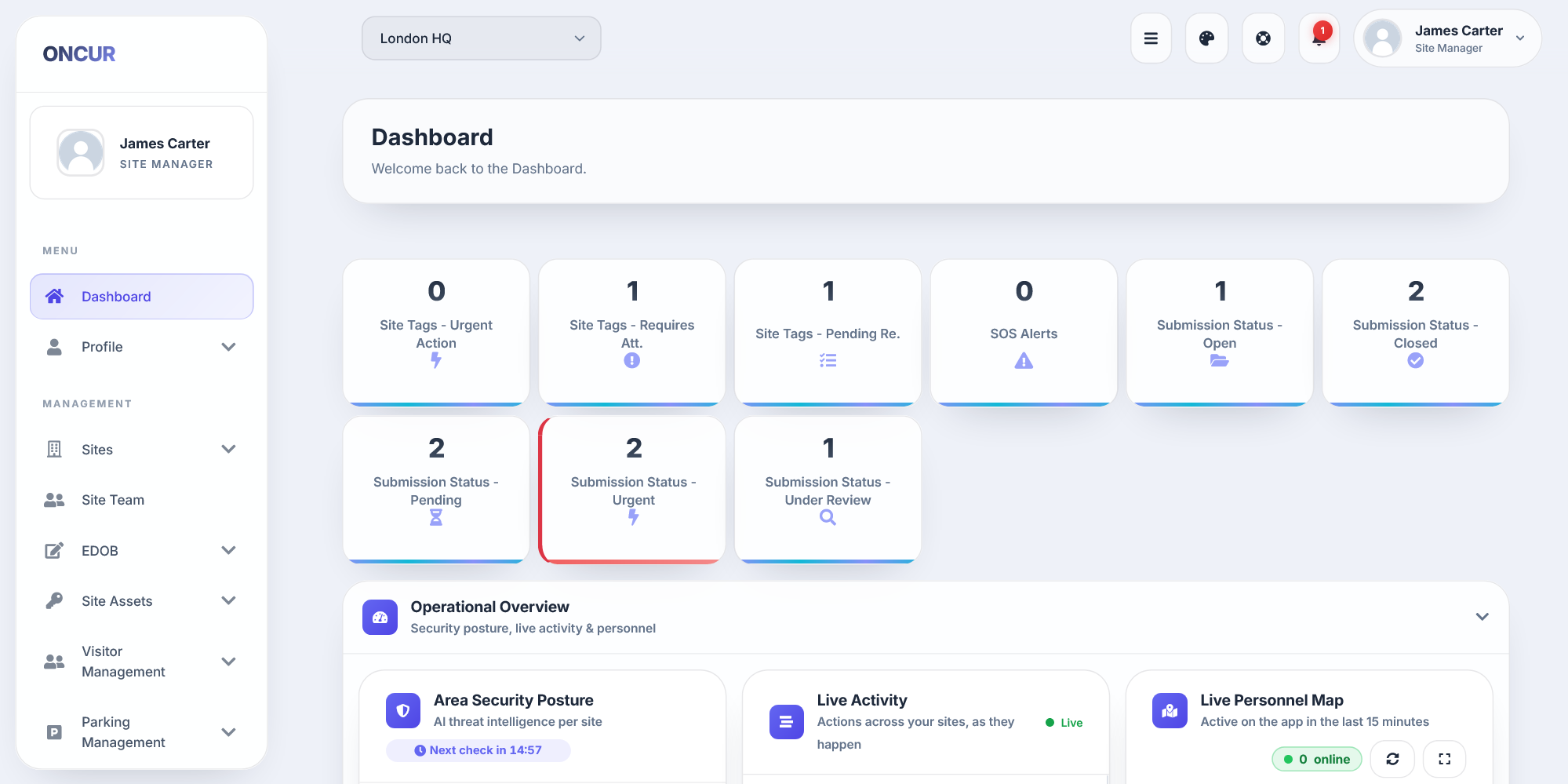Open the Submission Status Urgent card
This screenshot has width=1568, height=784.
pyautogui.click(x=632, y=490)
